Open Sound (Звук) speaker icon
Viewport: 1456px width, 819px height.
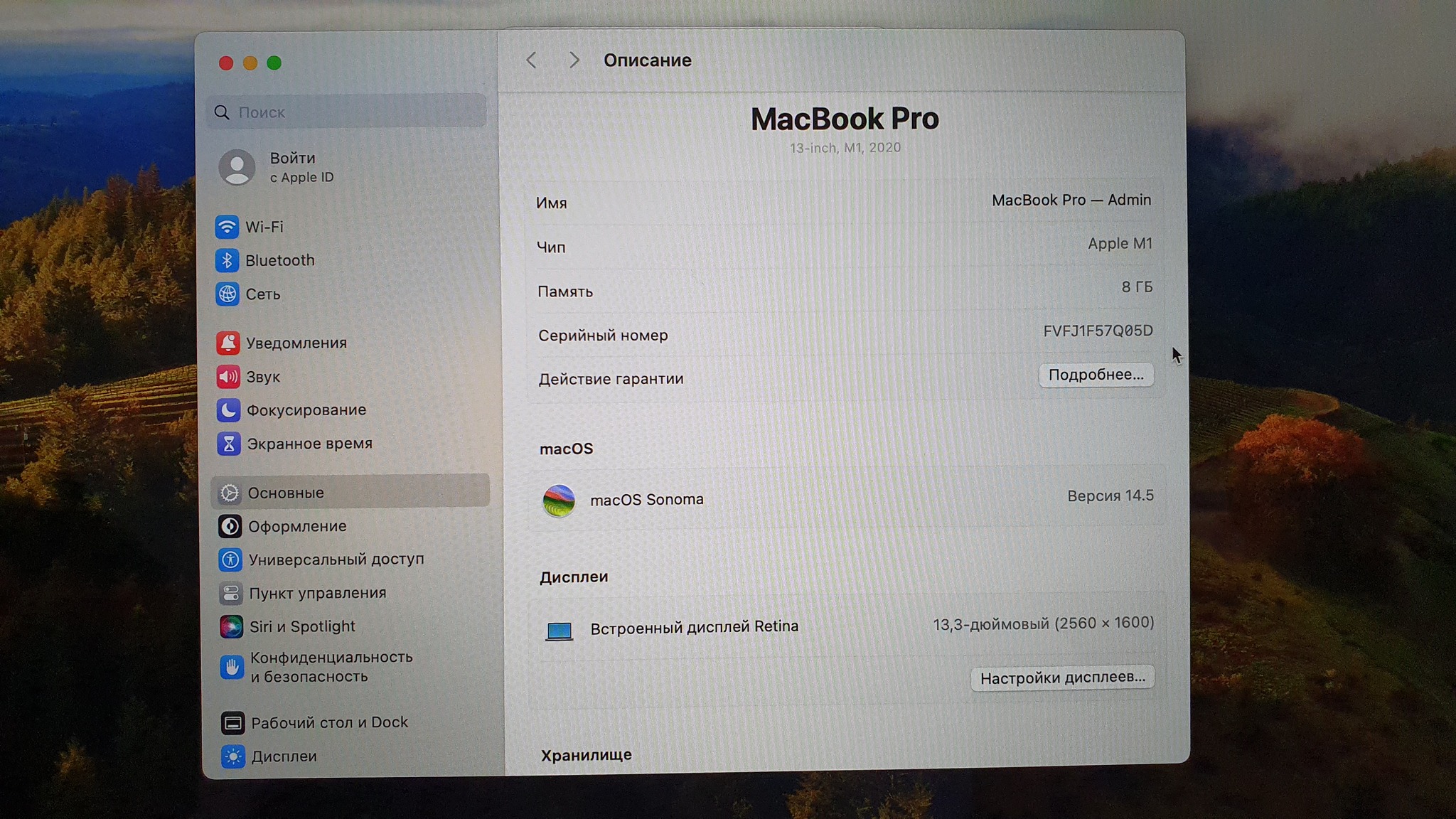point(228,377)
